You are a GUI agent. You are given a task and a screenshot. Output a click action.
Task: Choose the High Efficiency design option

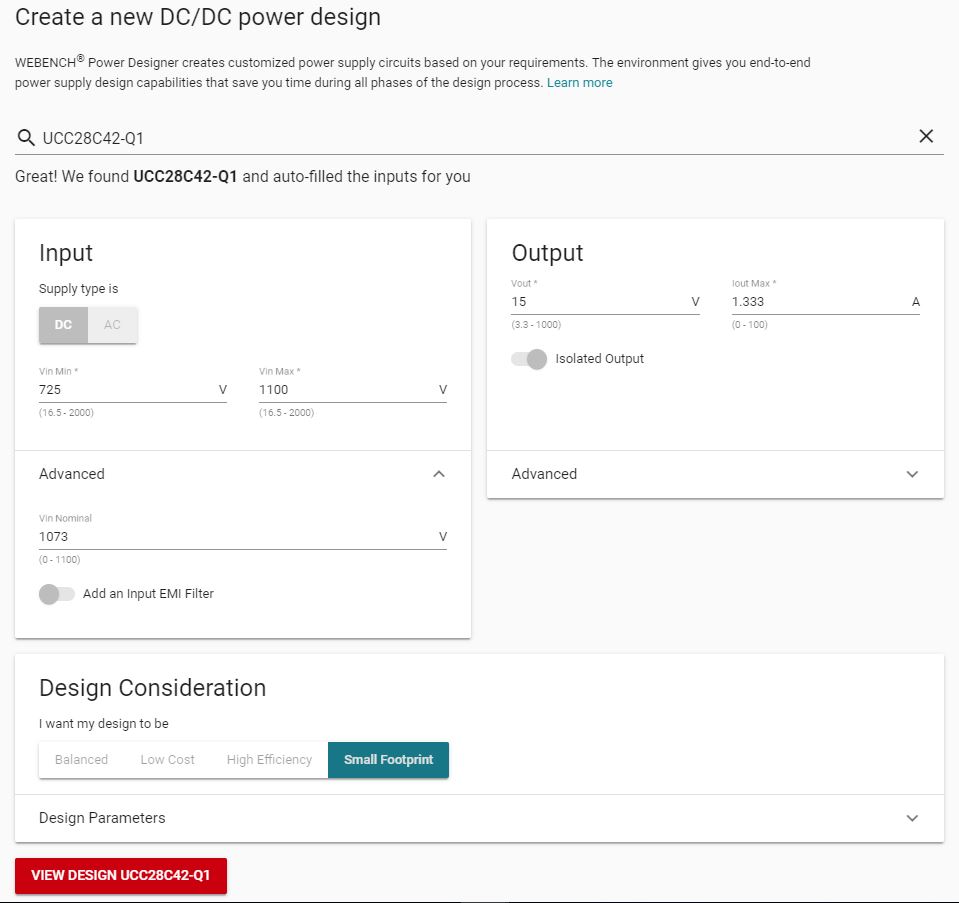coord(269,760)
